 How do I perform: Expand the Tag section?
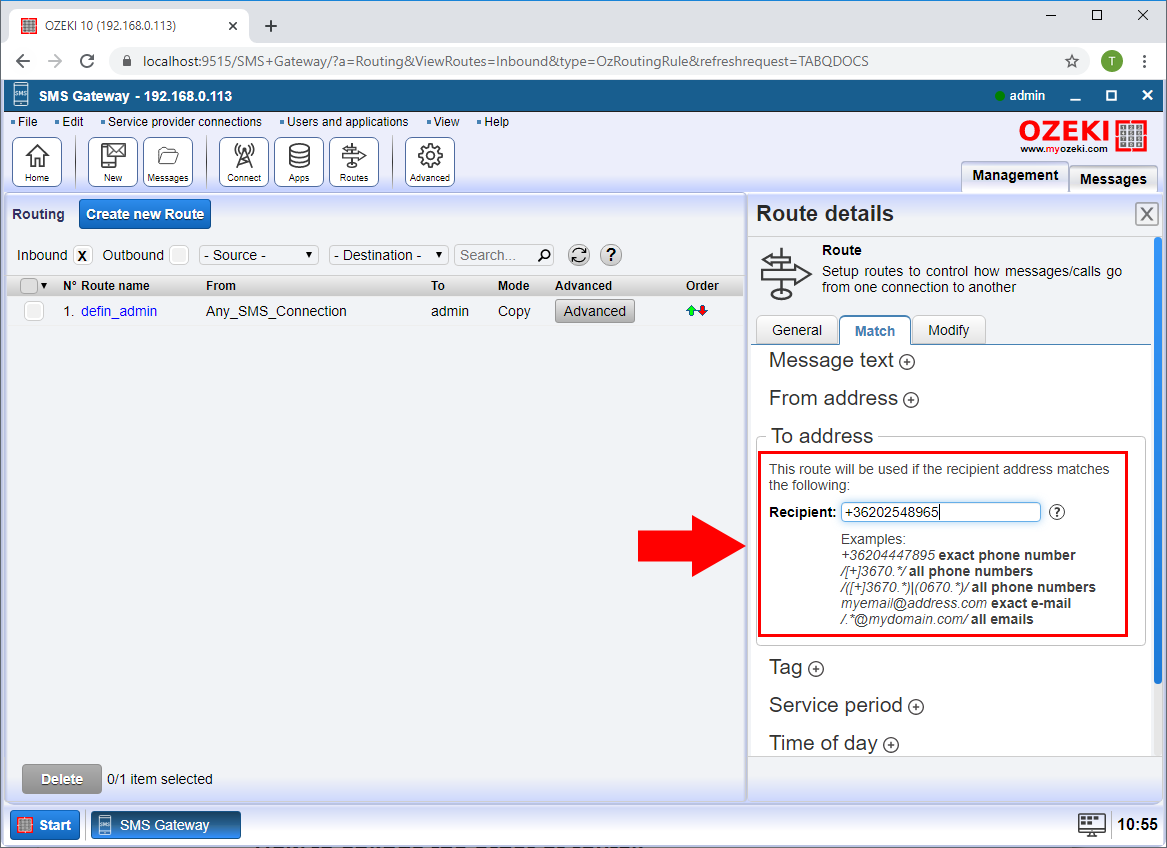pyautogui.click(x=816, y=669)
